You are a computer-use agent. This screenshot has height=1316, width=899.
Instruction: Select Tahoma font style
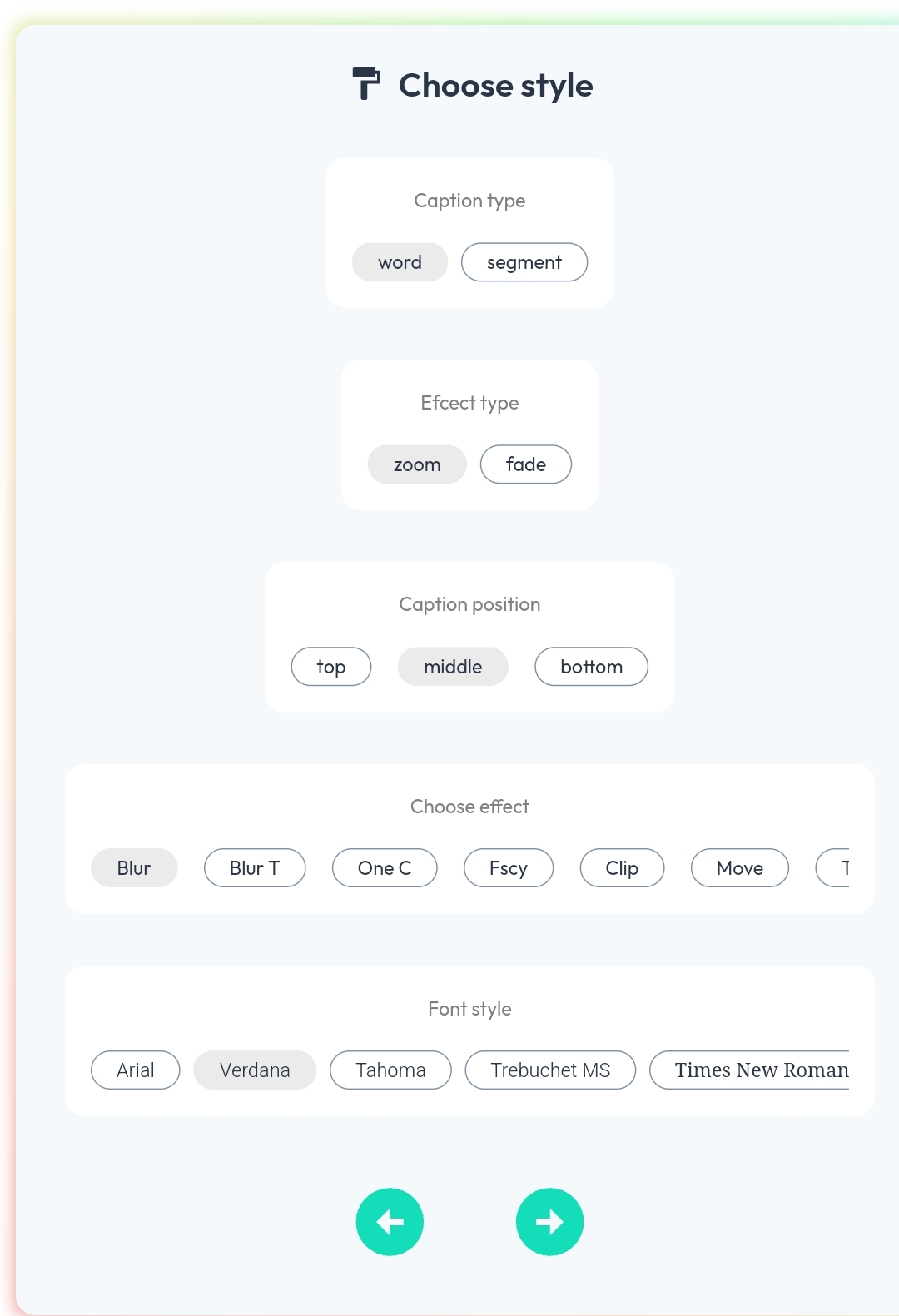coord(390,1070)
